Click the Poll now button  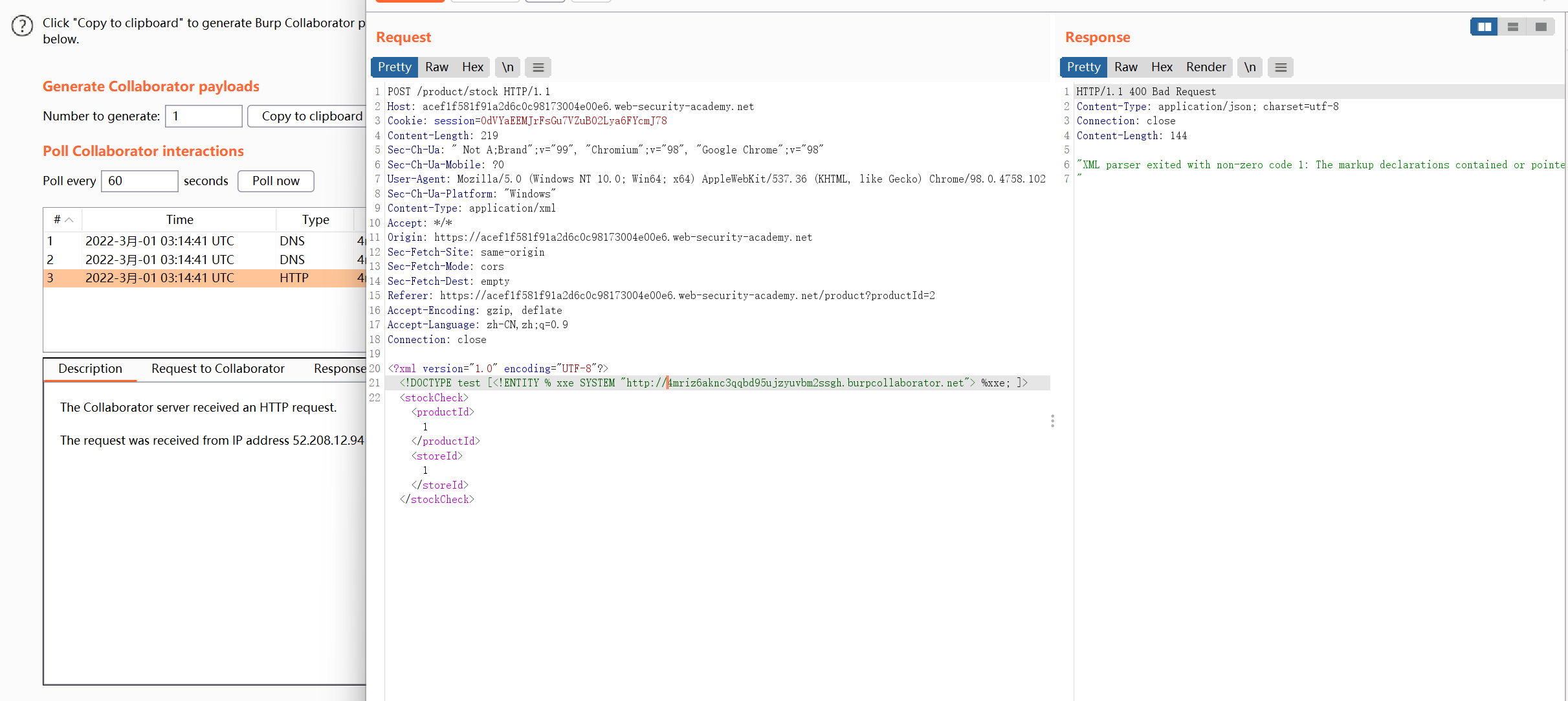(x=276, y=181)
